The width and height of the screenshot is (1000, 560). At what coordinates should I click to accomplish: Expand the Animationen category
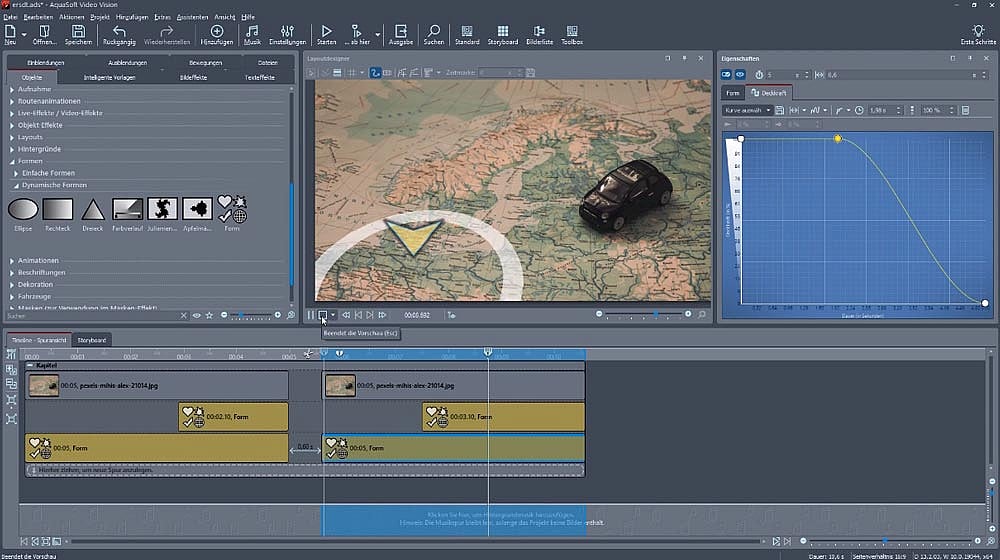(x=39, y=260)
